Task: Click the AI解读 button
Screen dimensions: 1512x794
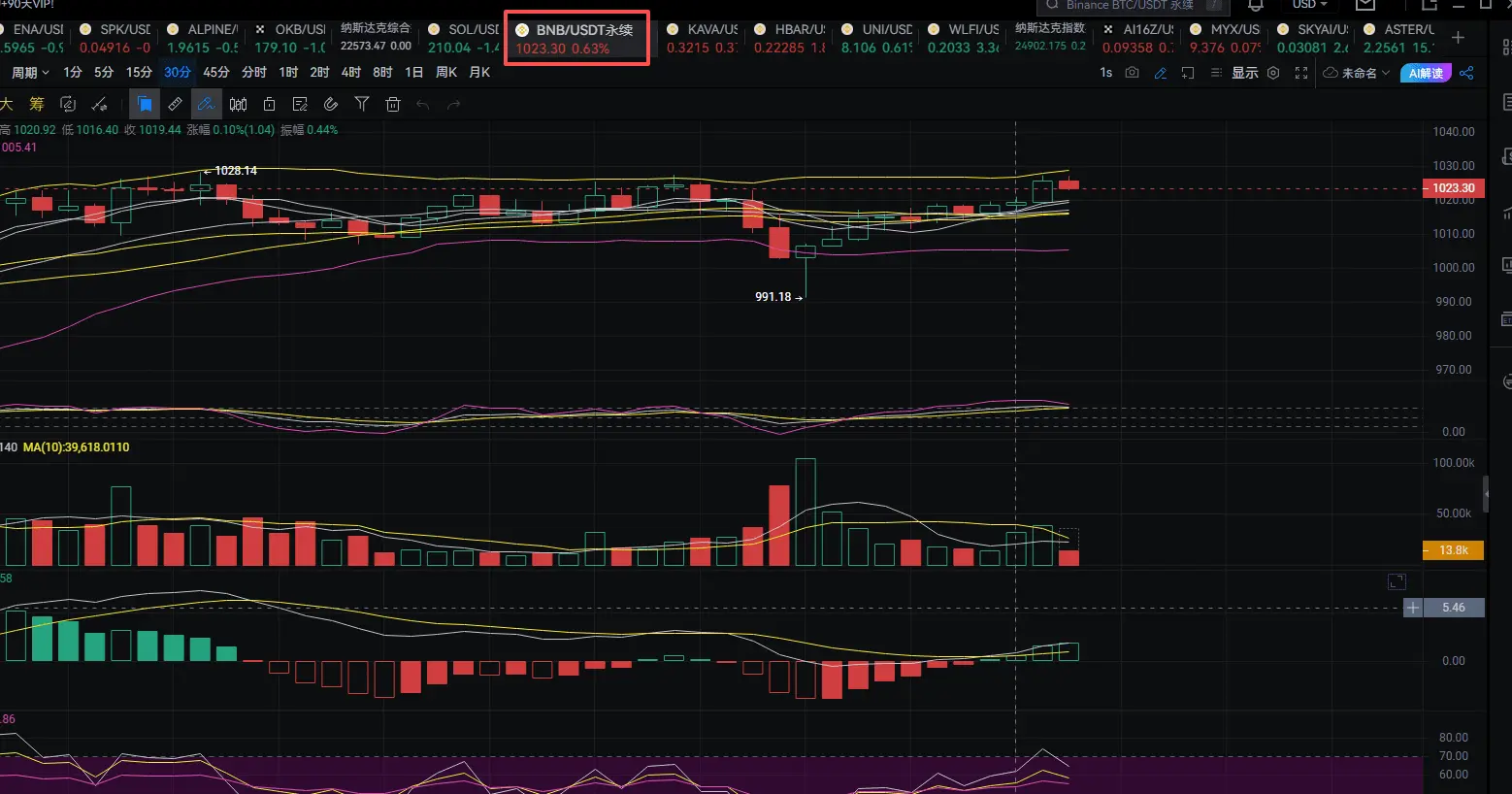Action: click(1426, 73)
